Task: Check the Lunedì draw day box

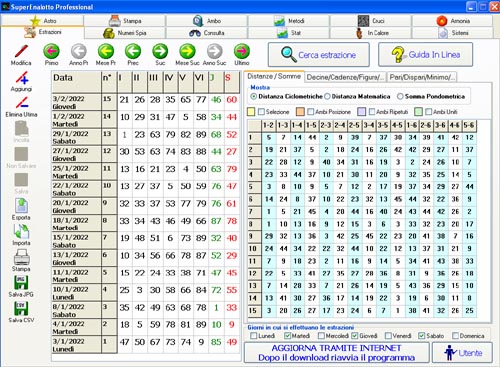Action: (254, 336)
